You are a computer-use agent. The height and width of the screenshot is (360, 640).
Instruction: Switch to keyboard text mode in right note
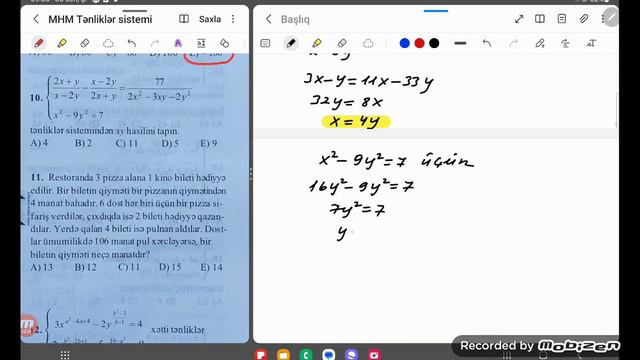265,43
